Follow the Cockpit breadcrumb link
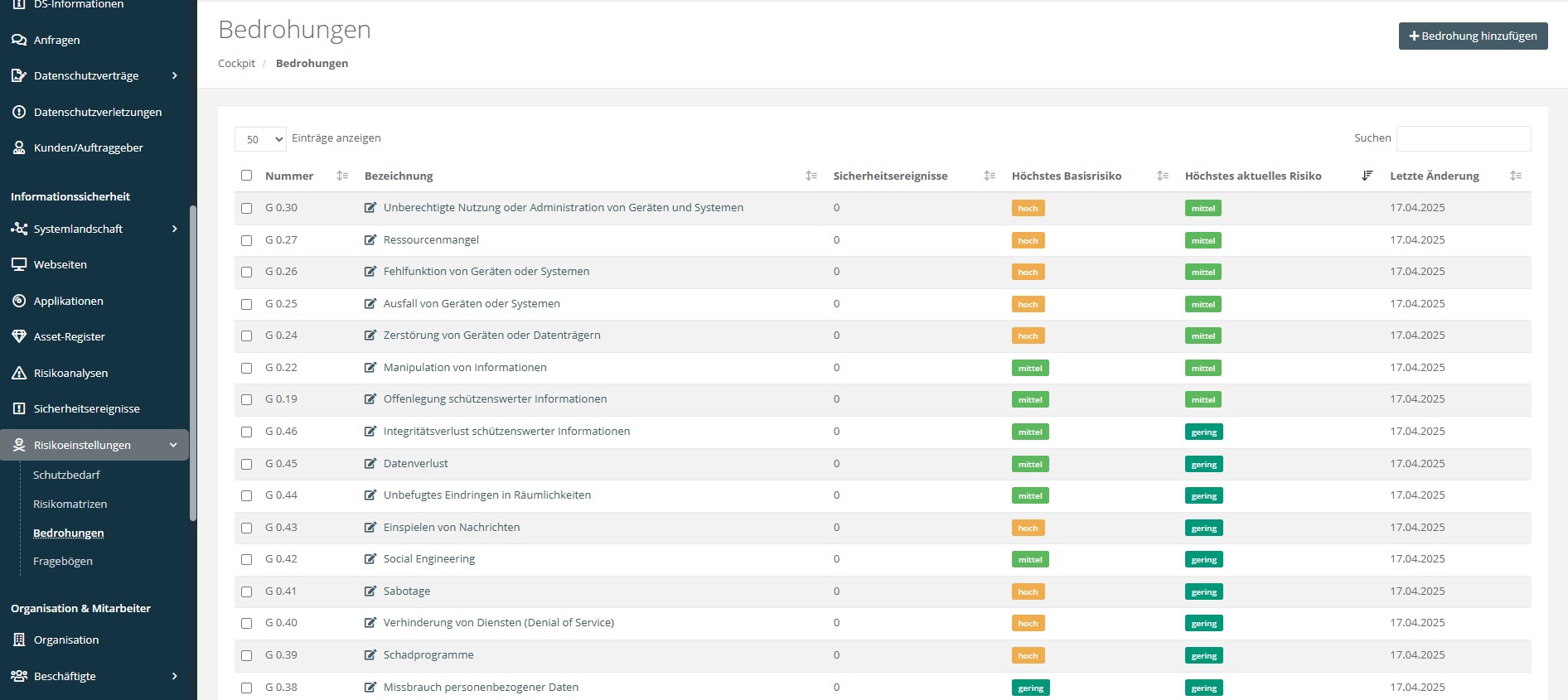Image resolution: width=1568 pixels, height=700 pixels. coord(236,63)
